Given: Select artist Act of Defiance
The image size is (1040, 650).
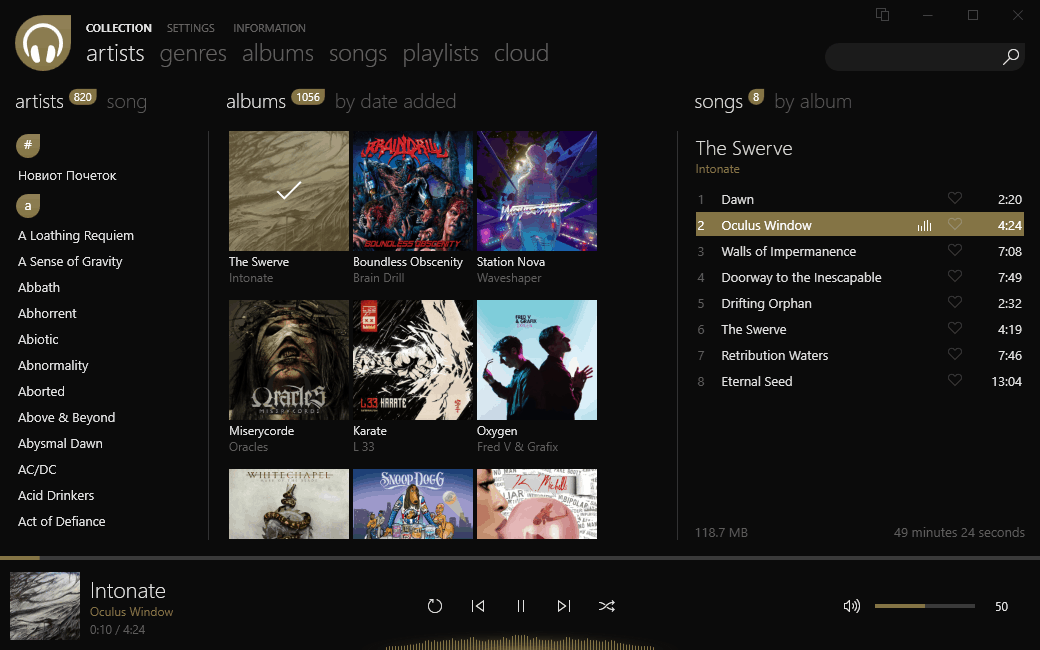Looking at the screenshot, I should 62,521.
